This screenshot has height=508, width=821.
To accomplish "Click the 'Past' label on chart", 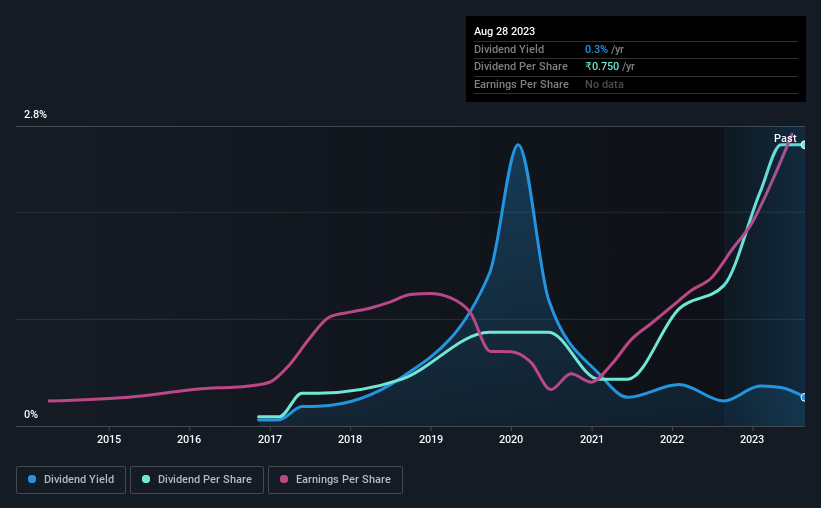I will tap(785, 138).
